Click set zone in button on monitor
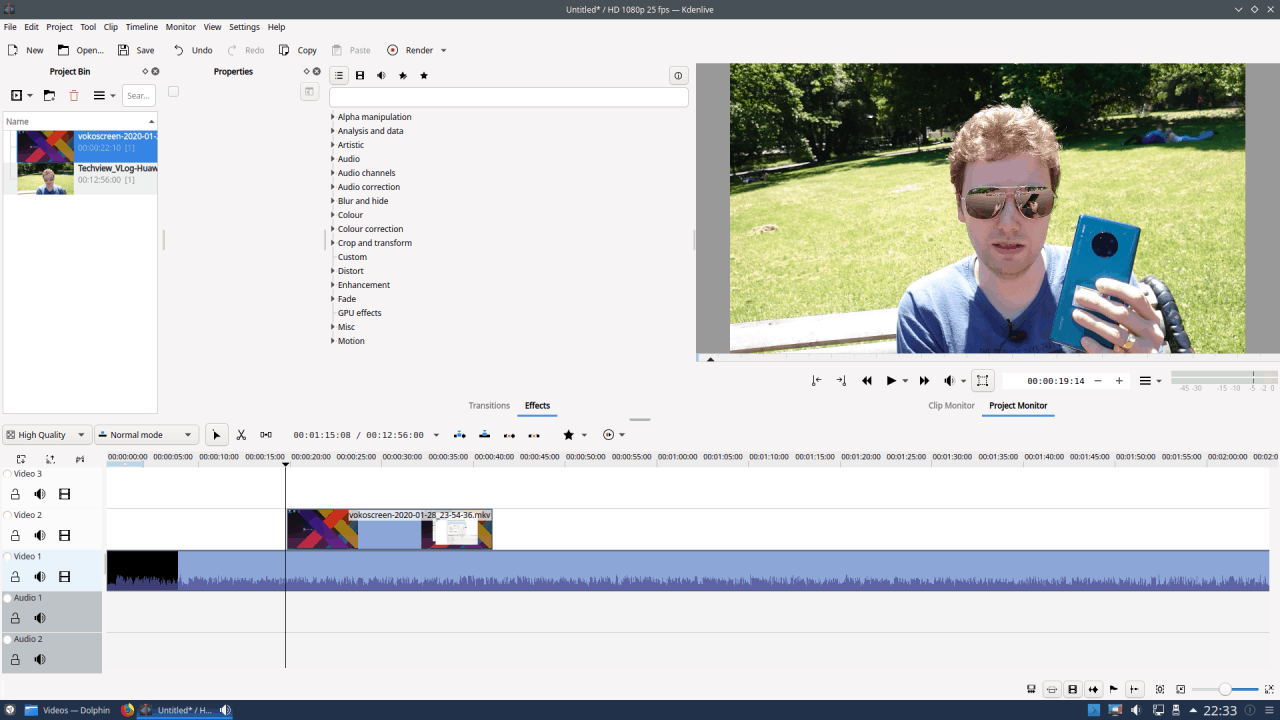 point(817,381)
